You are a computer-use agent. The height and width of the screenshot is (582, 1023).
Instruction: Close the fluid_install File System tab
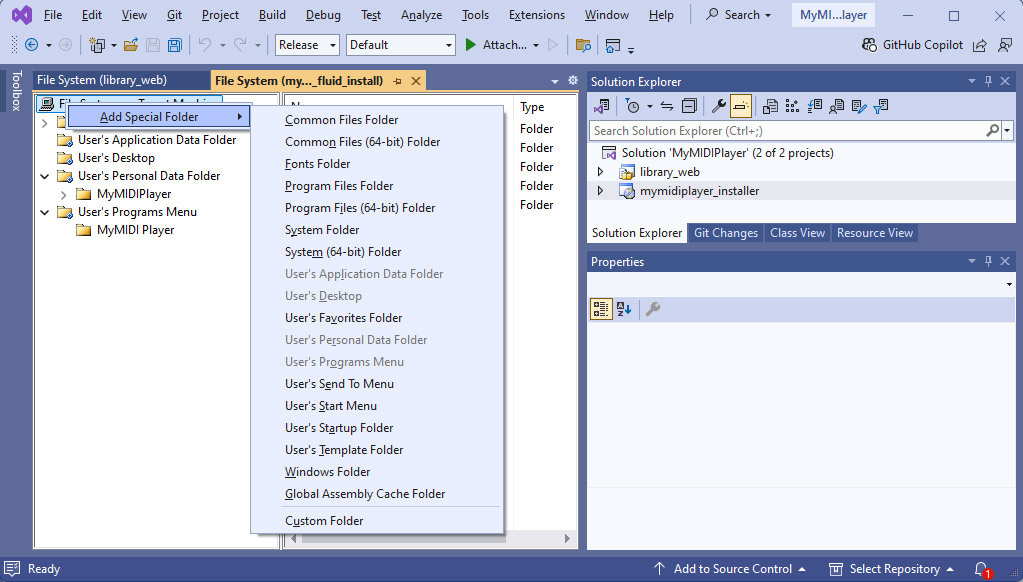416,81
